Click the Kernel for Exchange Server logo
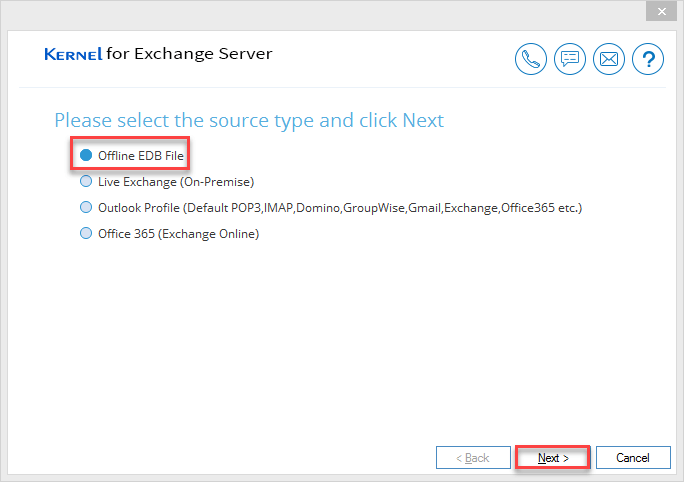 158,54
